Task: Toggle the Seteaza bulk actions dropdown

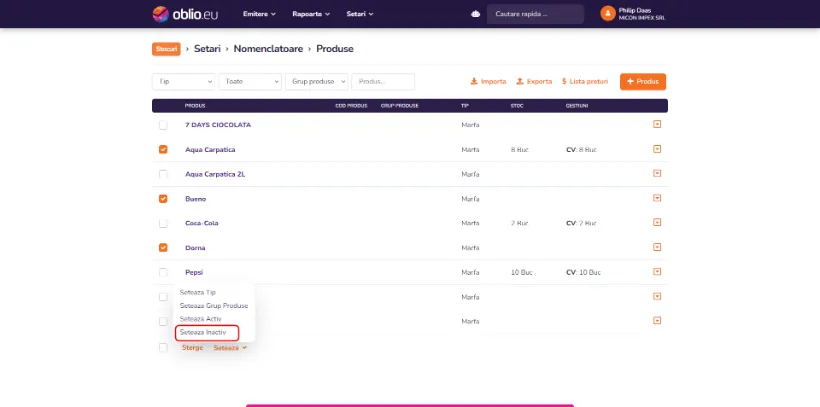Action: [x=230, y=348]
